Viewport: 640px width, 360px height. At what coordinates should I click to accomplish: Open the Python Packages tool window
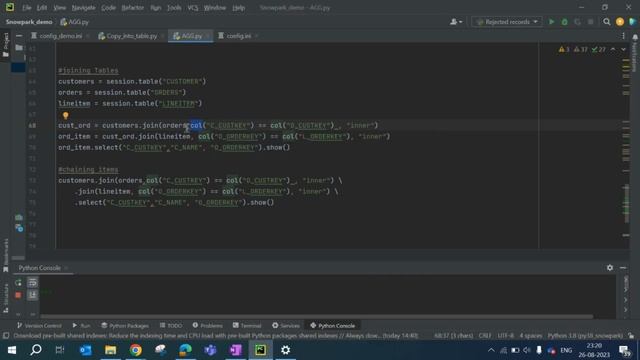coord(125,326)
